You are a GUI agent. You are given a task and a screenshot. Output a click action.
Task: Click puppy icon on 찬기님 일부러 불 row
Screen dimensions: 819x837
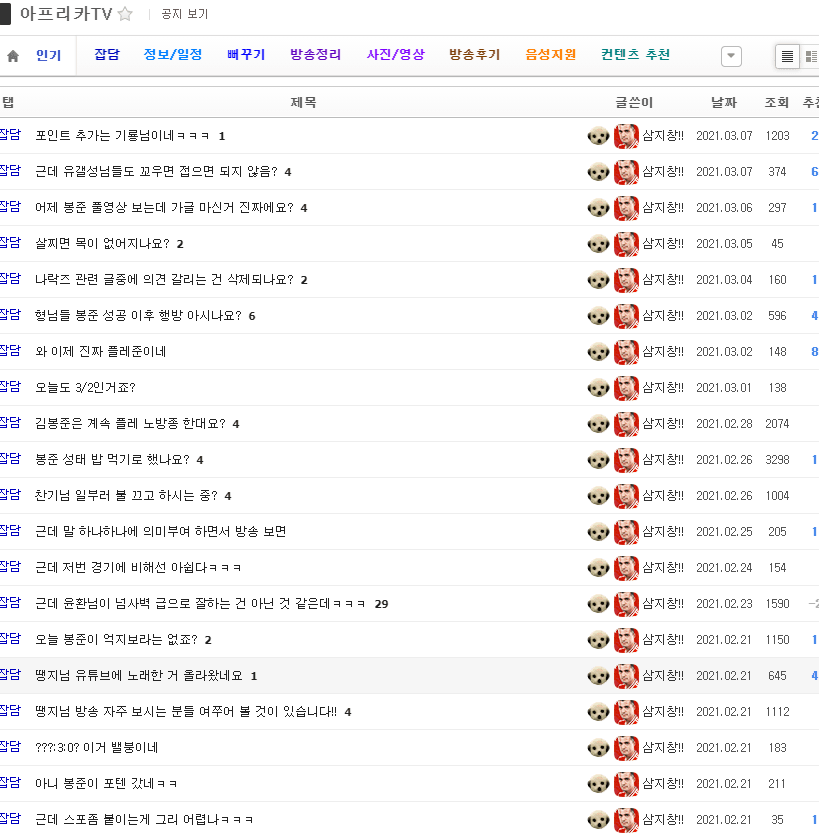tap(598, 496)
